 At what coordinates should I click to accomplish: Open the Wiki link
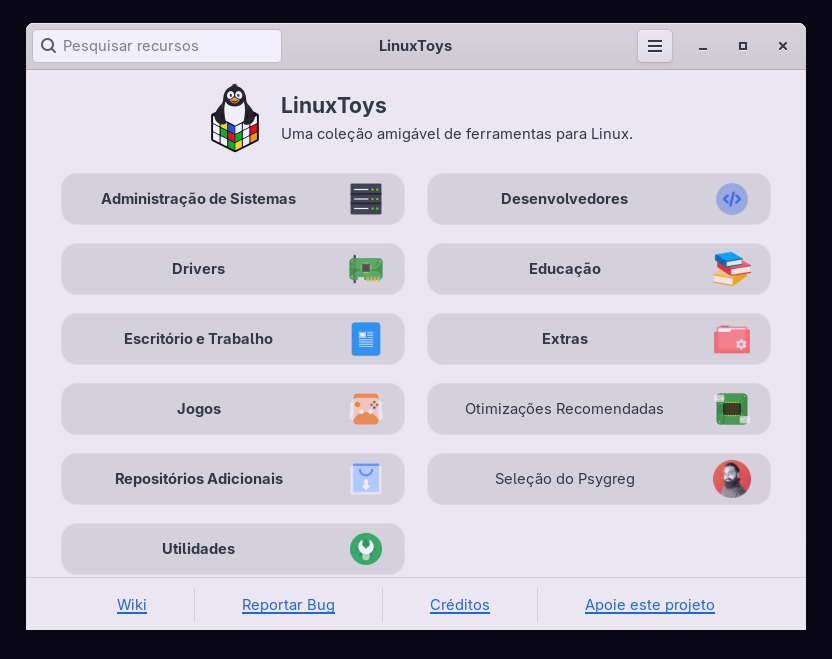point(132,605)
